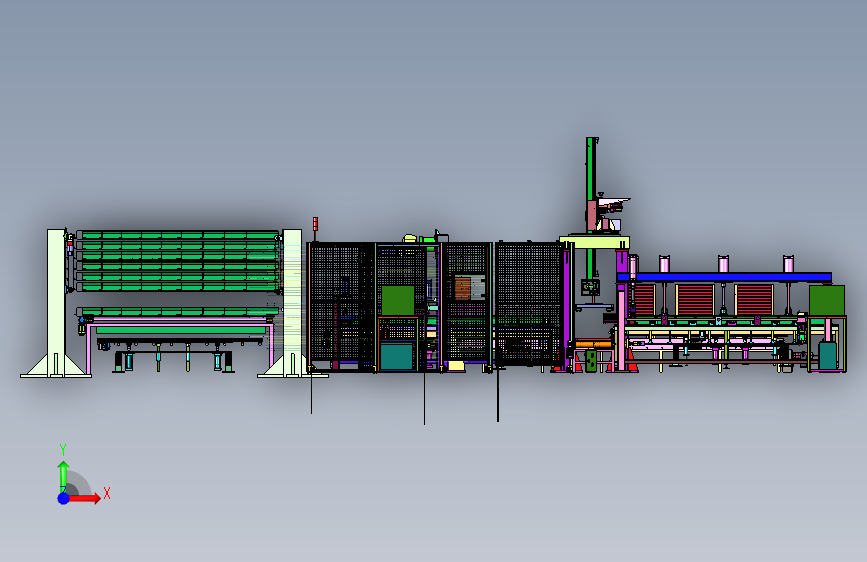Select the long blue horizontal beam

tap(725, 277)
